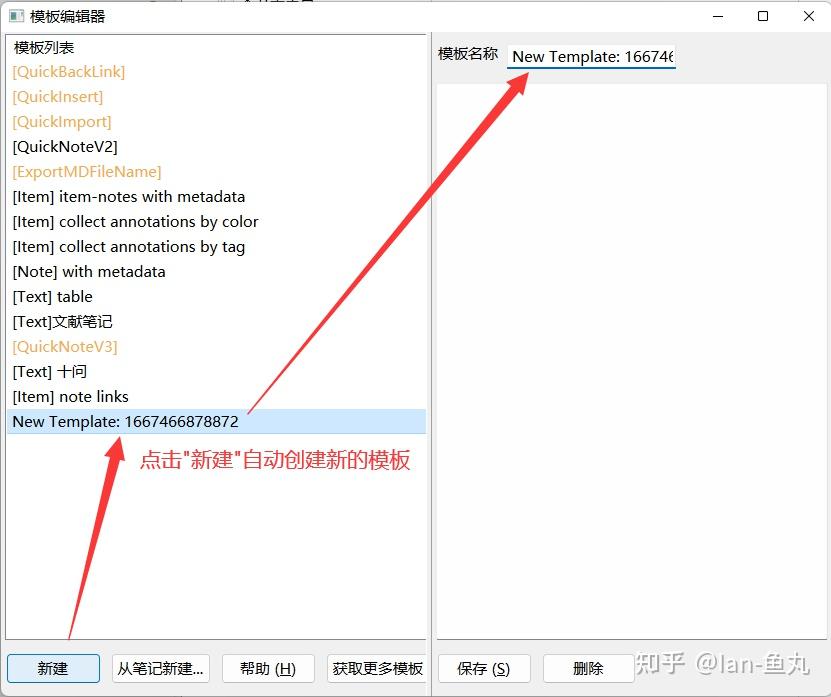The image size is (831, 697).
Task: Open the [QuickImport] template
Action: pyautogui.click(x=61, y=121)
